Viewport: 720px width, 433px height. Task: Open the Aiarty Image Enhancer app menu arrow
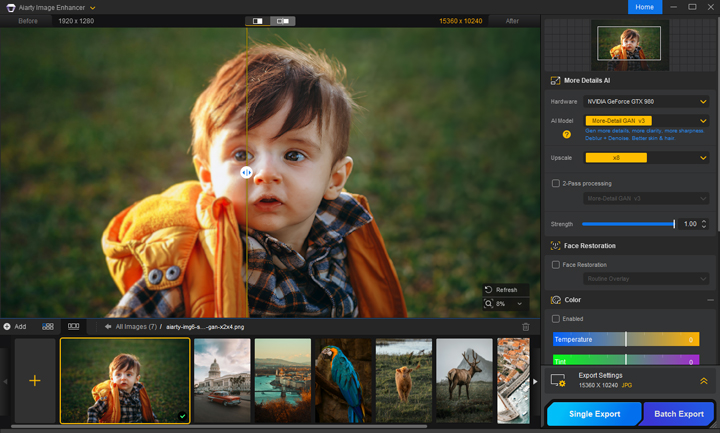pyautogui.click(x=93, y=8)
